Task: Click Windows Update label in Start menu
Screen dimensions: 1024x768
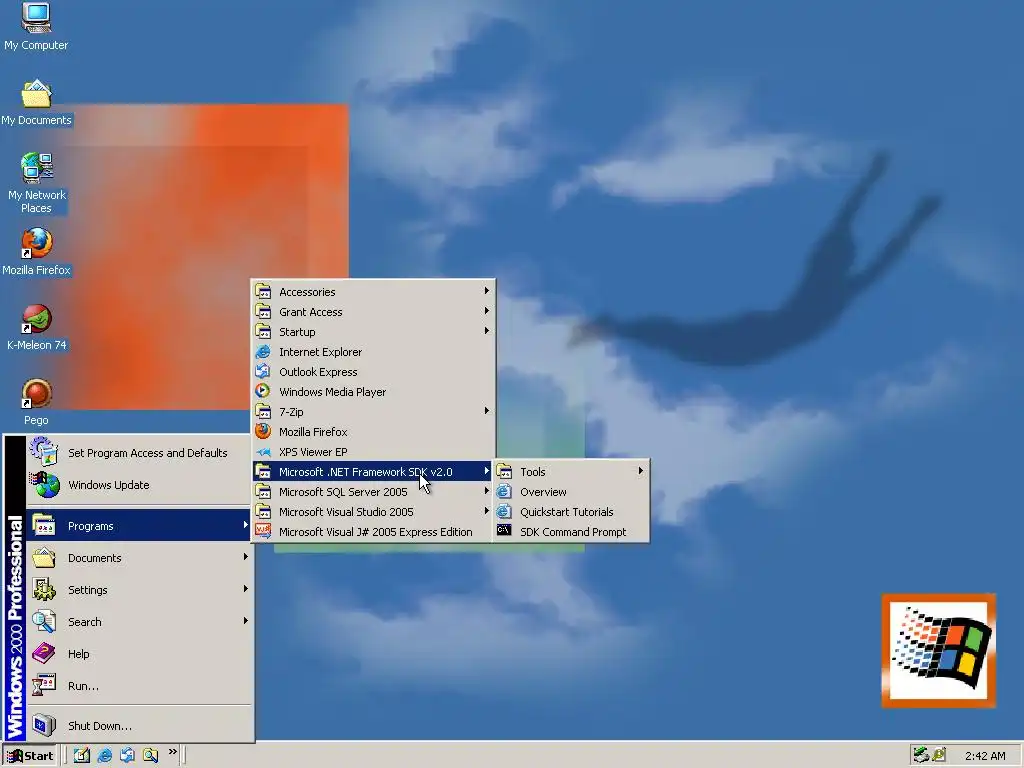Action: [108, 485]
